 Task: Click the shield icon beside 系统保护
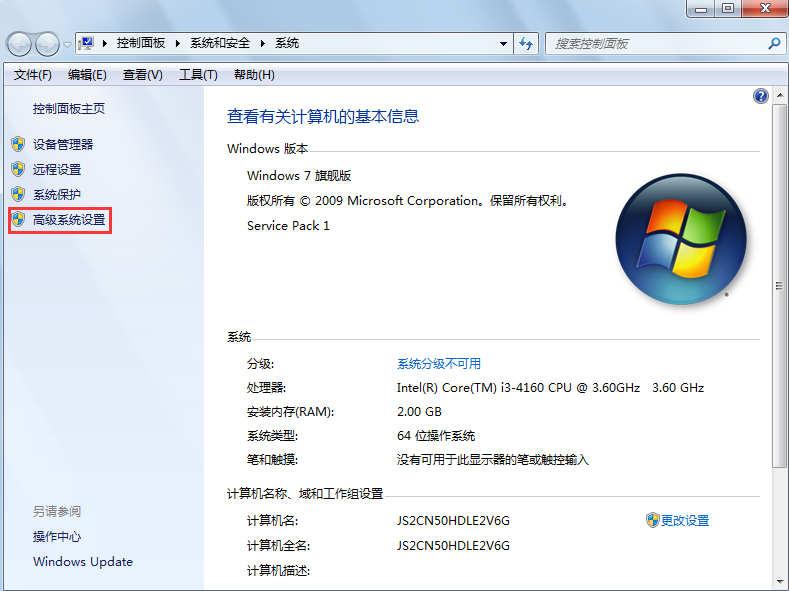(18, 194)
